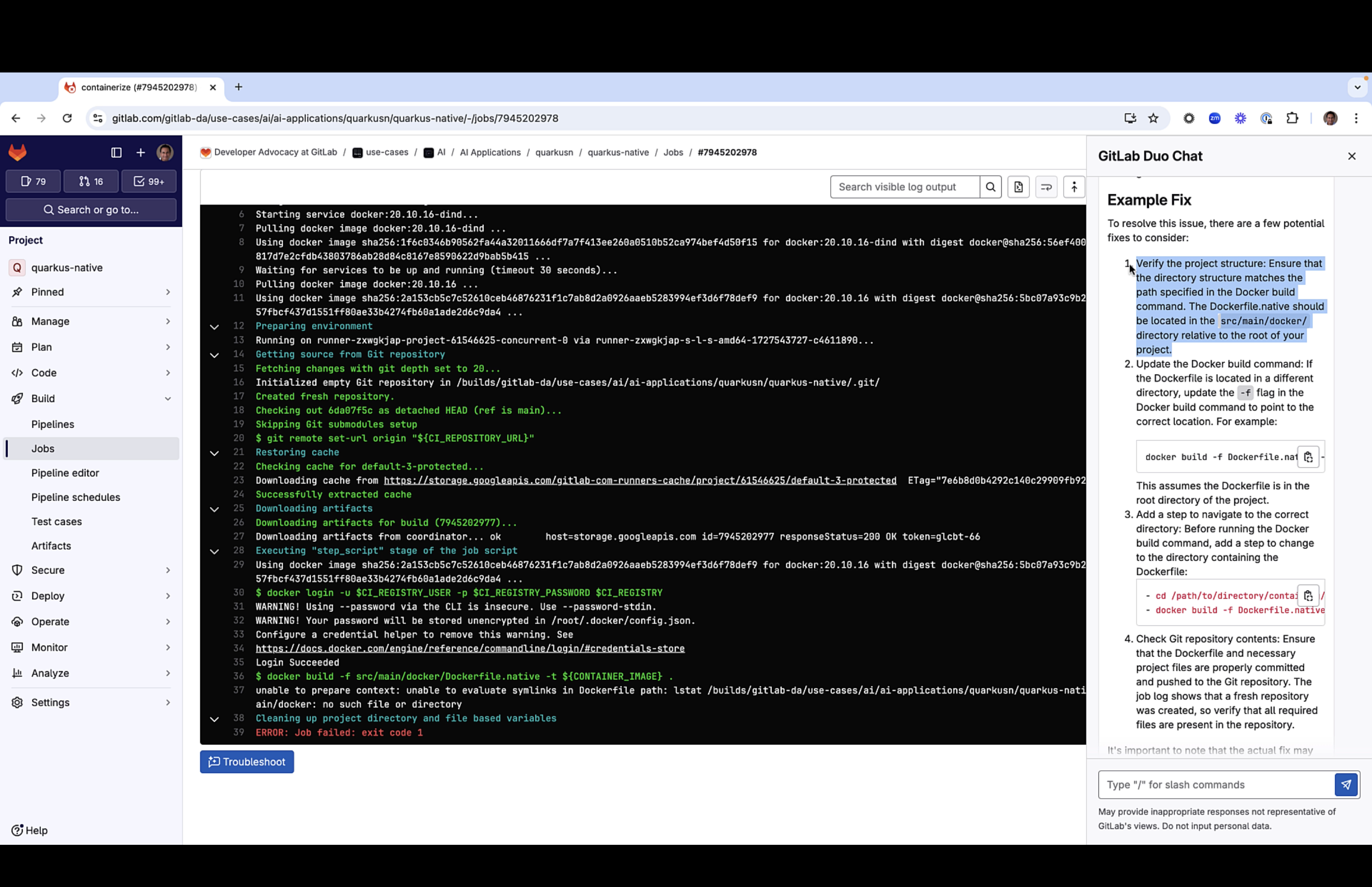The height and width of the screenshot is (887, 1372).
Task: View site information icon in address bar
Action: [98, 118]
